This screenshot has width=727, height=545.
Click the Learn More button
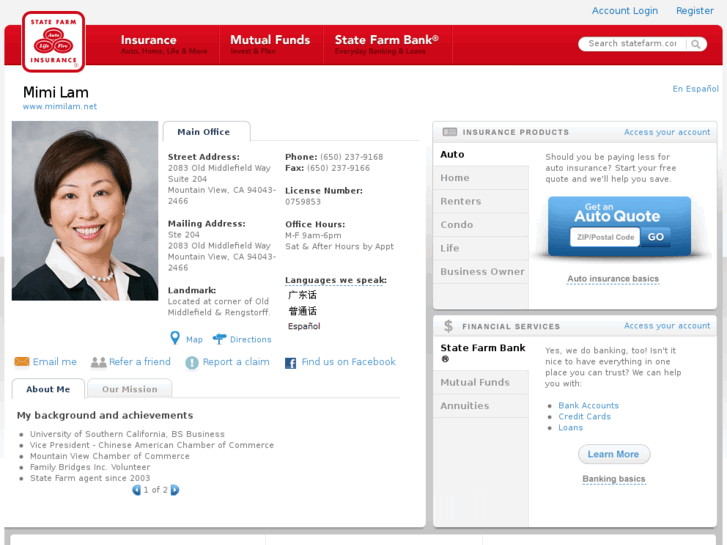coord(614,454)
